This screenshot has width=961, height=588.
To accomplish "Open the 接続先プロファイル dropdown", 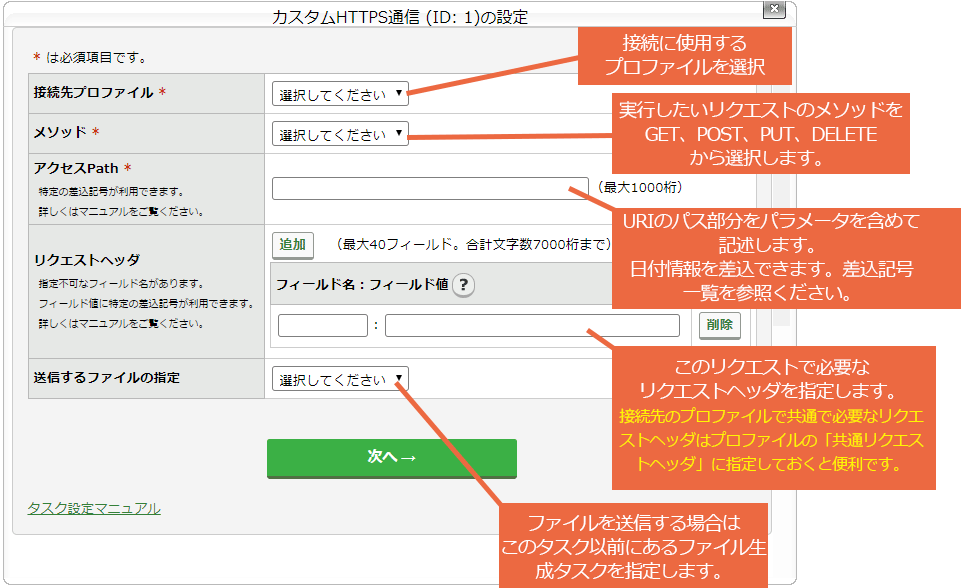I will [x=340, y=94].
